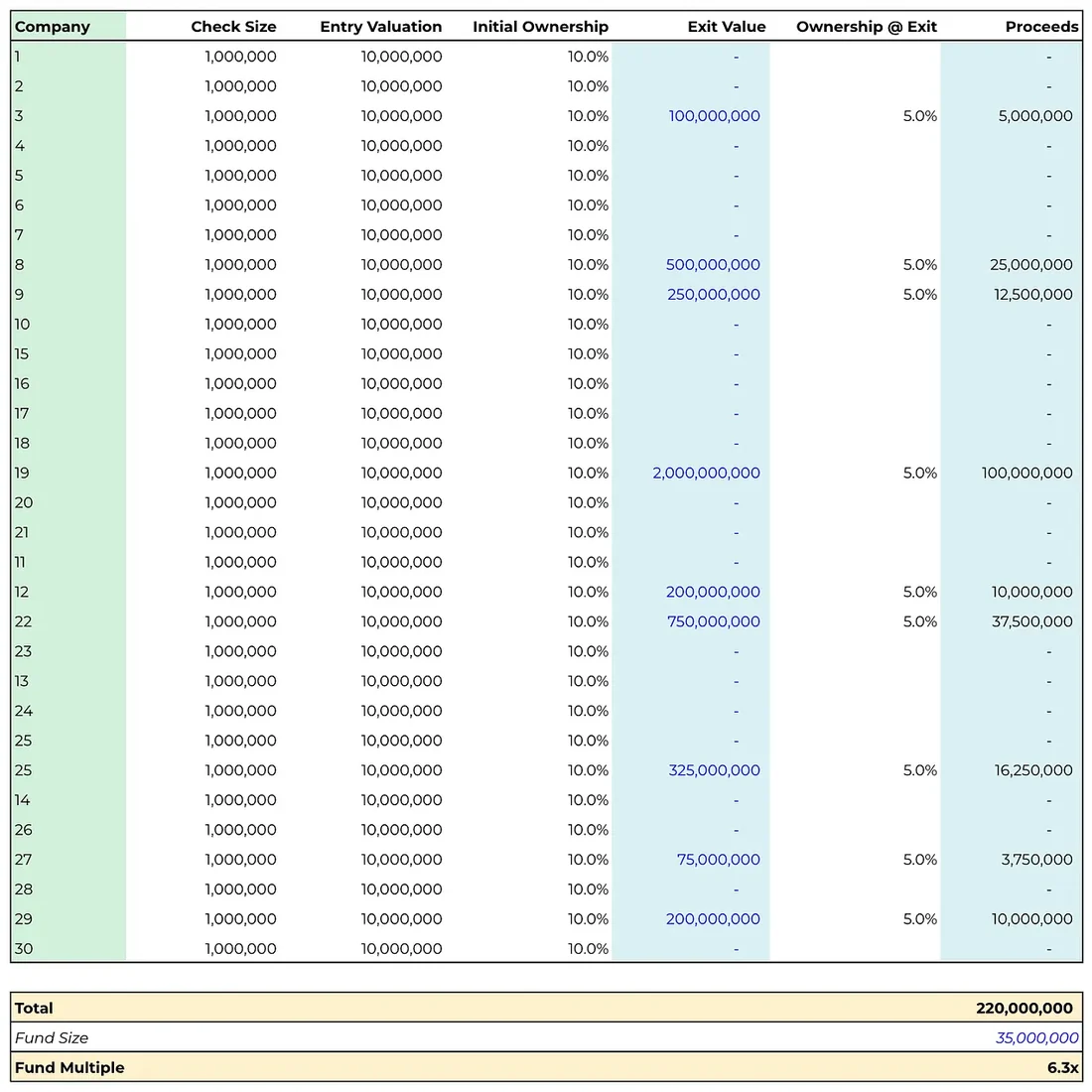
Task: Click exit value 200,000,000 for company 12
Action: click(713, 592)
